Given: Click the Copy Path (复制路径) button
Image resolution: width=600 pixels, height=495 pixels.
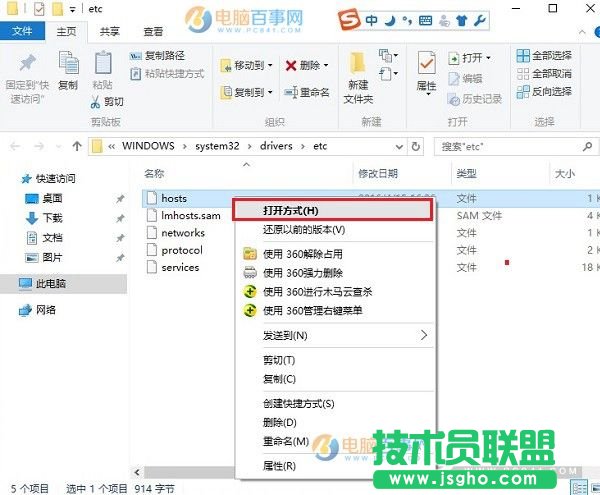Looking at the screenshot, I should pos(157,56).
